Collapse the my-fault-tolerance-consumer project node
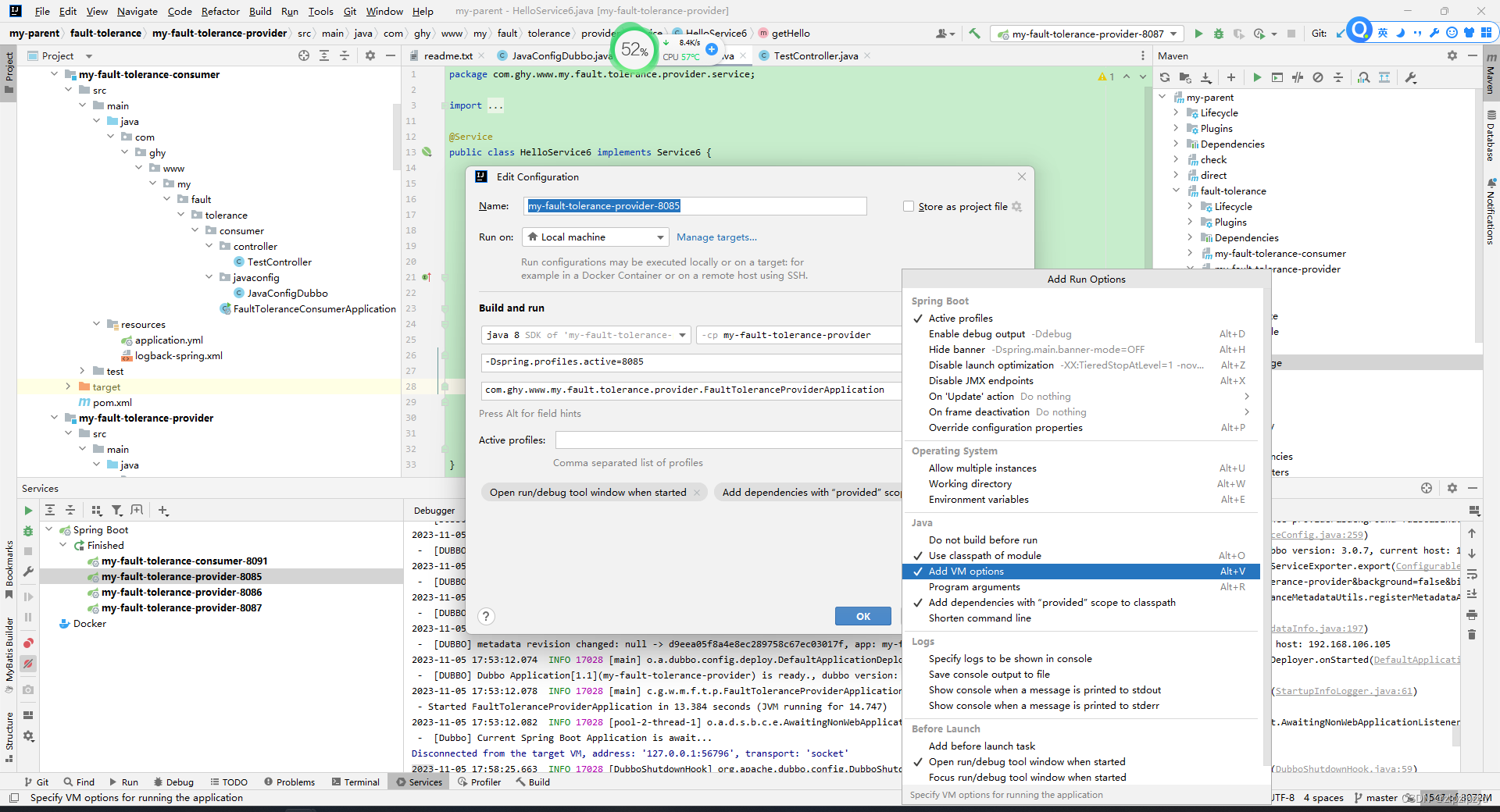 [53, 74]
